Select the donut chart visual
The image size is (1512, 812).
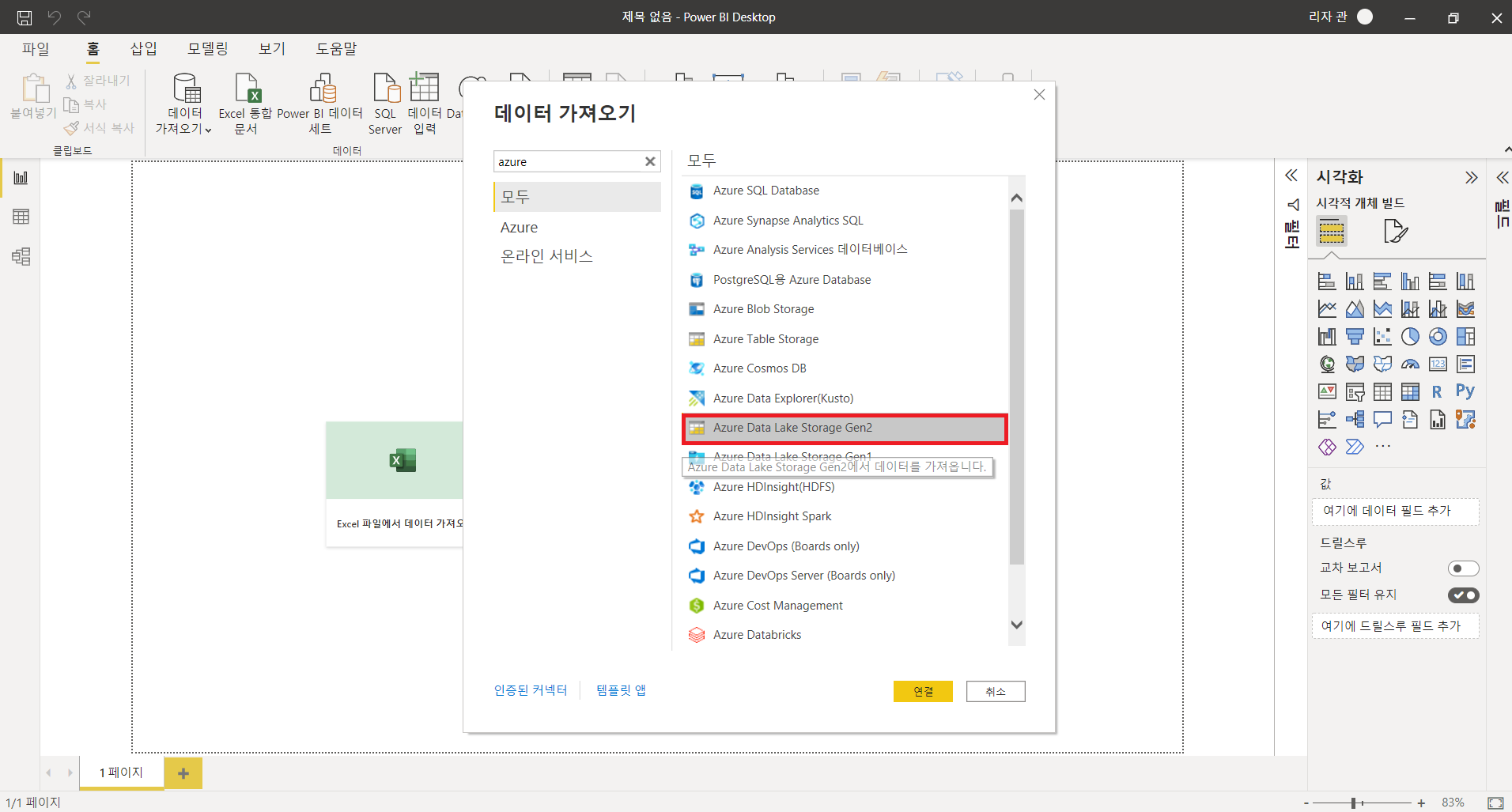1438,337
